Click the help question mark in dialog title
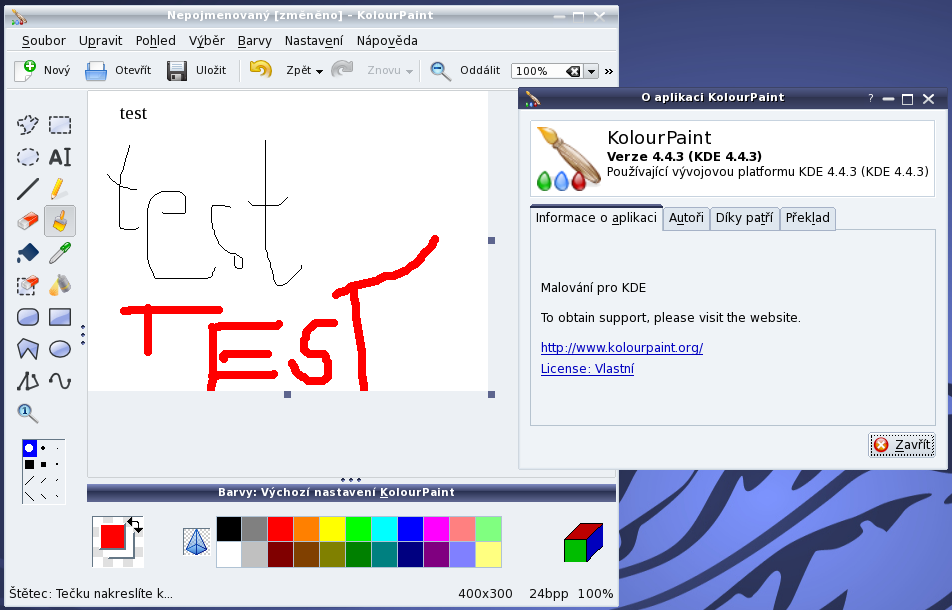The height and width of the screenshot is (610, 952). click(871, 98)
